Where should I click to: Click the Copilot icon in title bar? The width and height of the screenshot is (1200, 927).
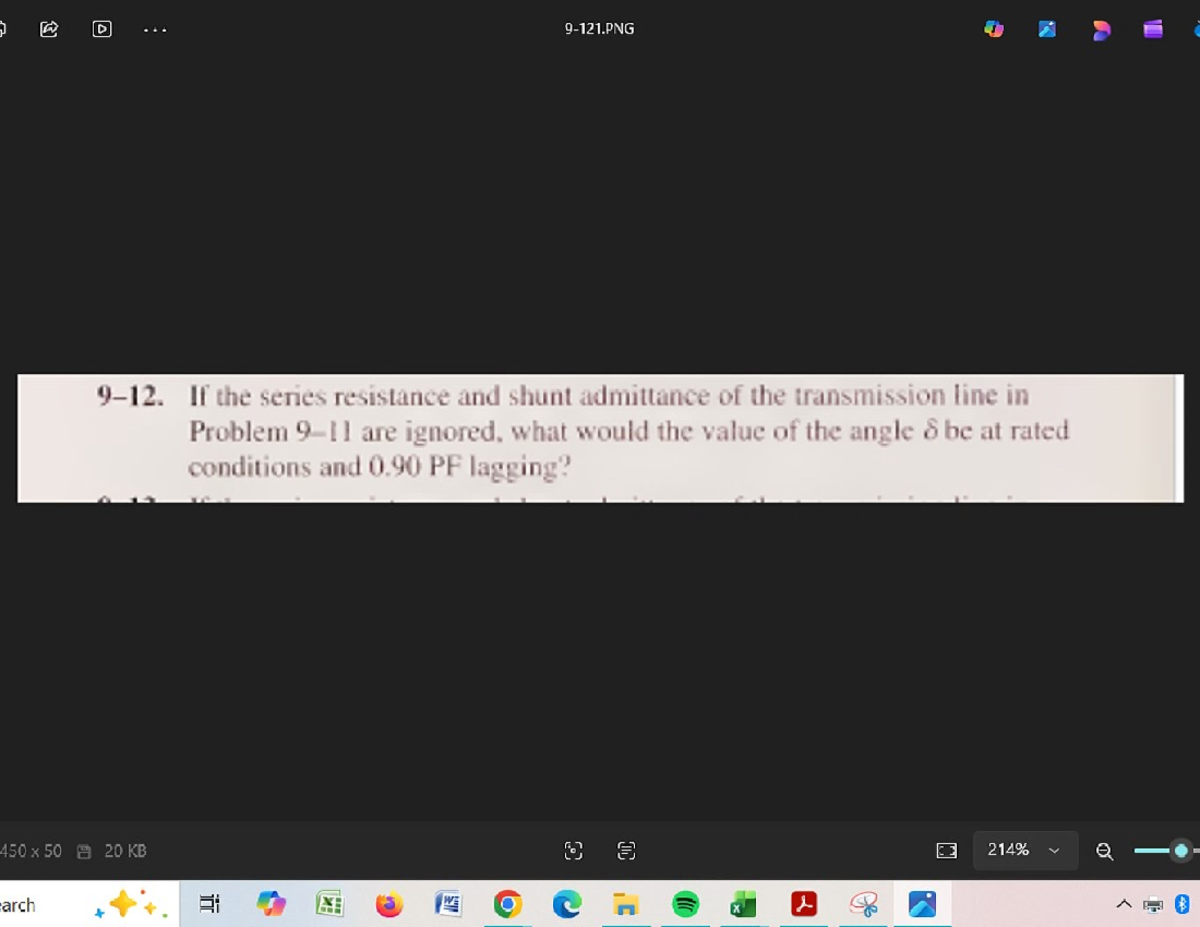pos(993,30)
